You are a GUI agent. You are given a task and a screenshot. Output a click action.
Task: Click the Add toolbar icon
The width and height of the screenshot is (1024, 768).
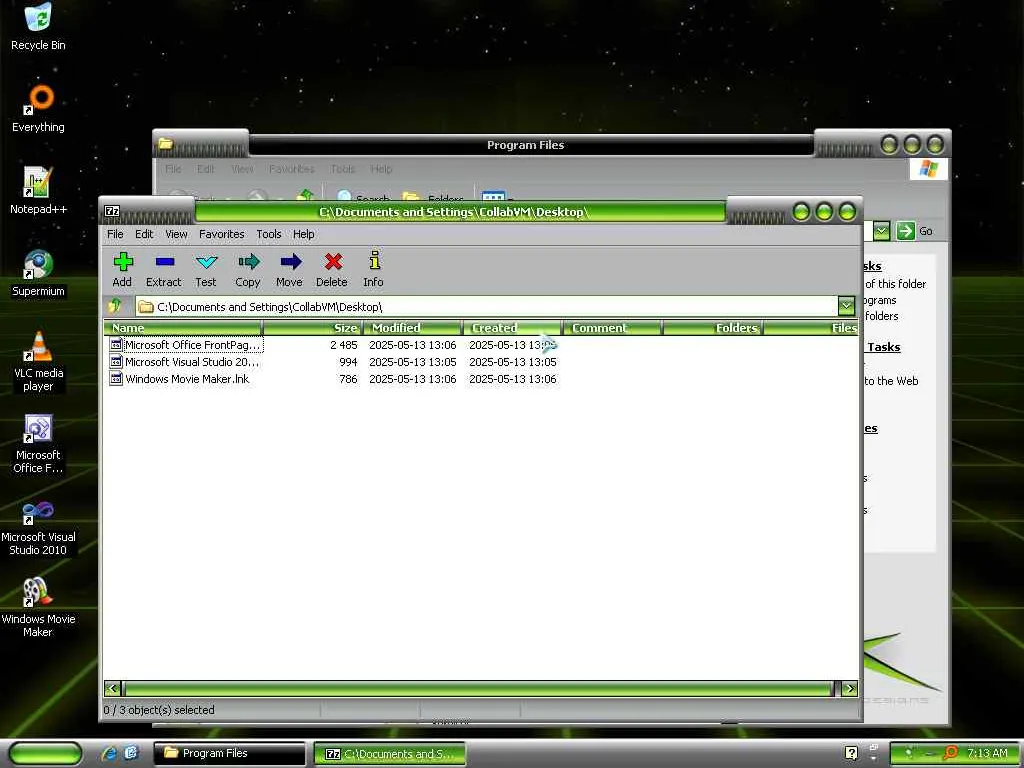[123, 262]
